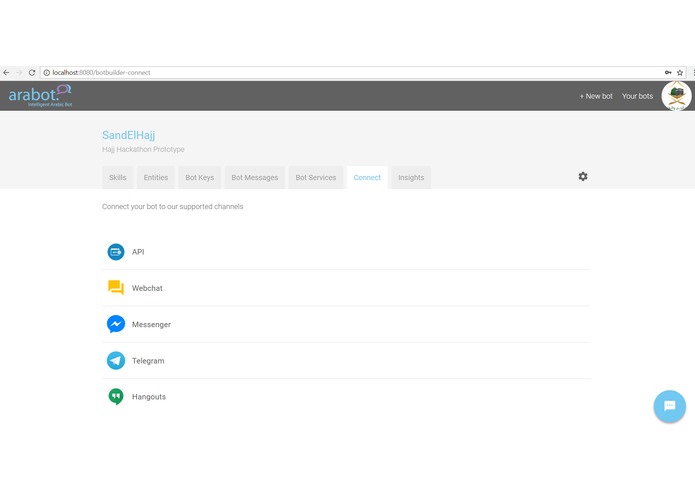Switch to the Entities tab
Screen dimensions: 695x494
[156, 178]
